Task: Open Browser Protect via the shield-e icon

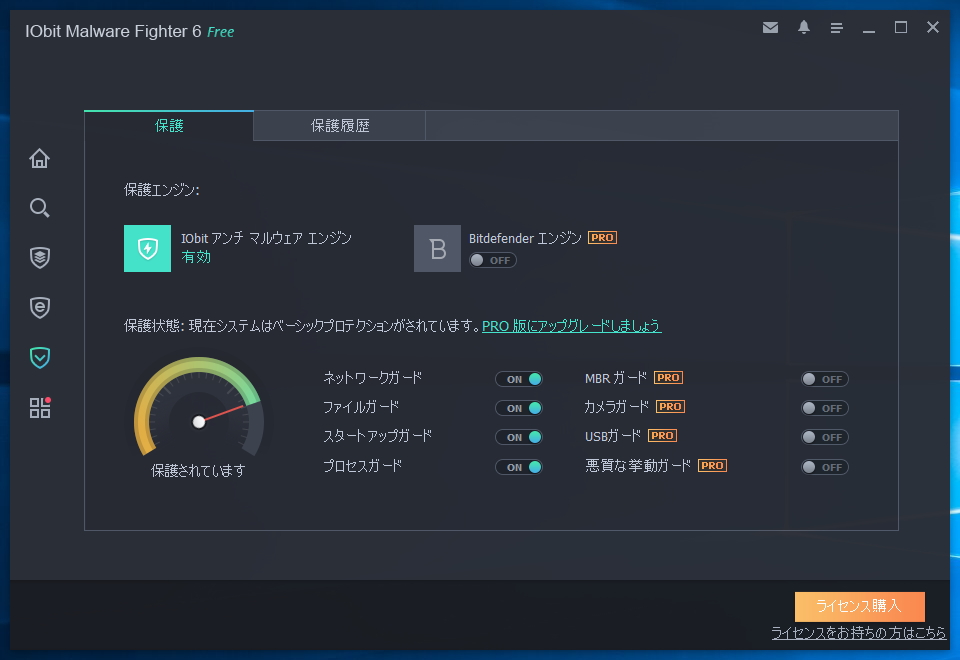Action: tap(39, 308)
